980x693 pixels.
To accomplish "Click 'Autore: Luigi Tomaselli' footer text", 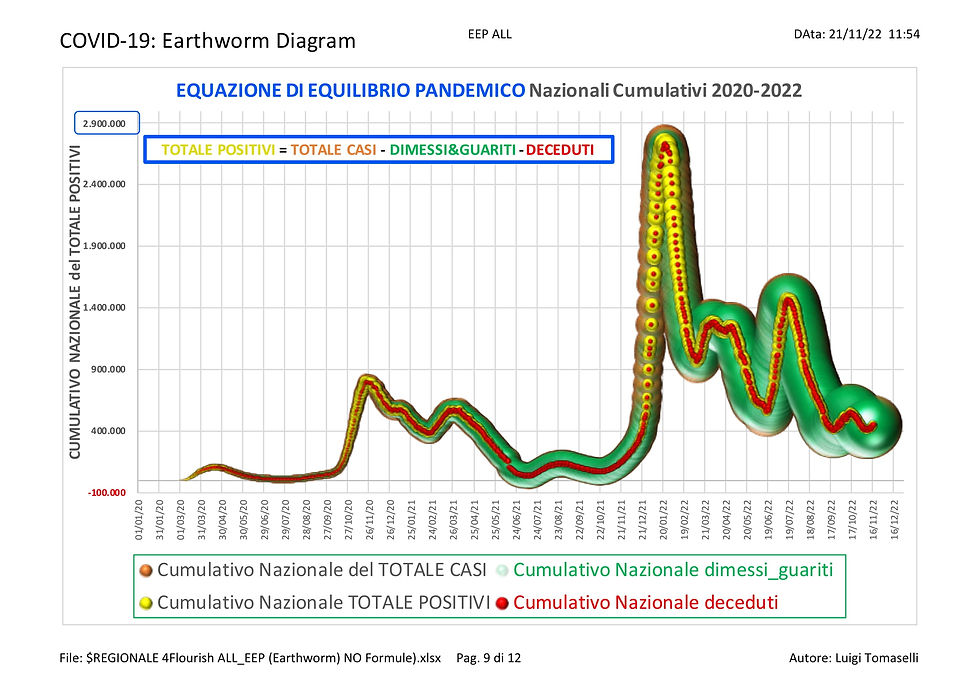I will pyautogui.click(x=854, y=658).
